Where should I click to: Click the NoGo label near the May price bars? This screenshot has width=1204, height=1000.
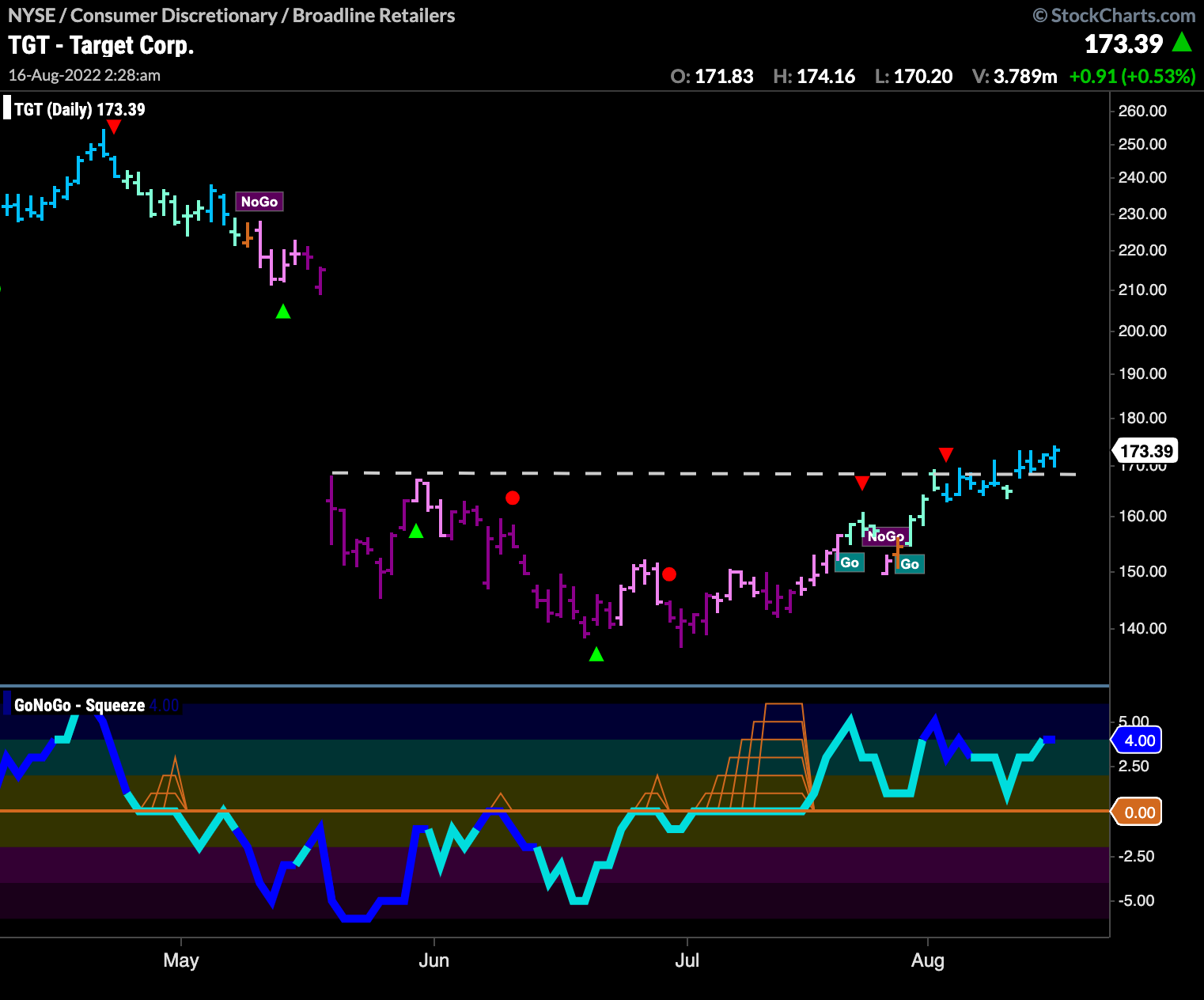point(259,202)
